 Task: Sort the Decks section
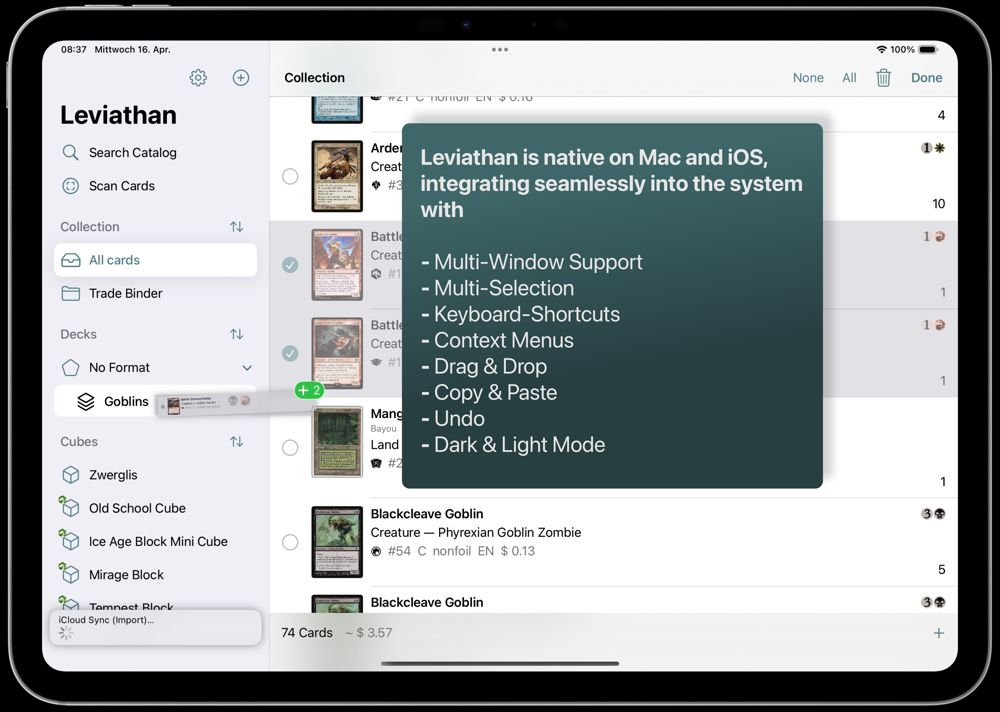click(237, 334)
